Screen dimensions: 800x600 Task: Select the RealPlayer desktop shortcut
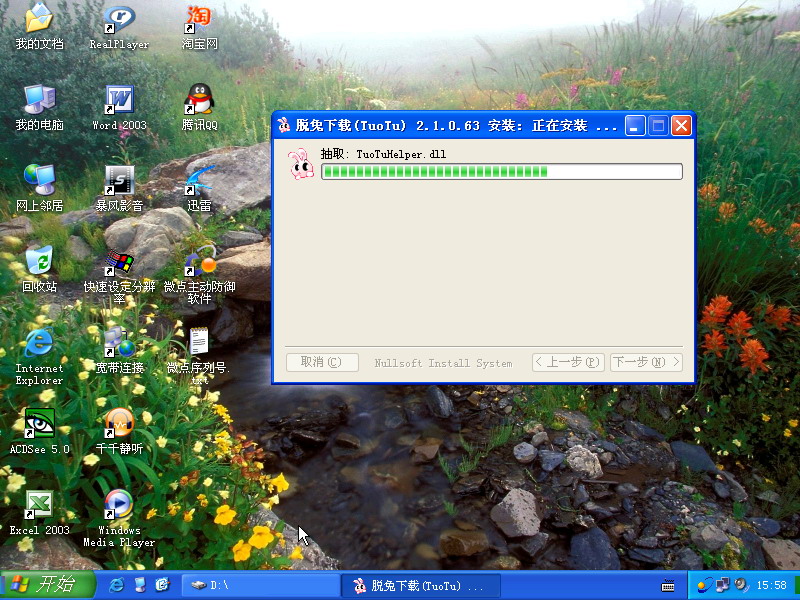(x=119, y=26)
